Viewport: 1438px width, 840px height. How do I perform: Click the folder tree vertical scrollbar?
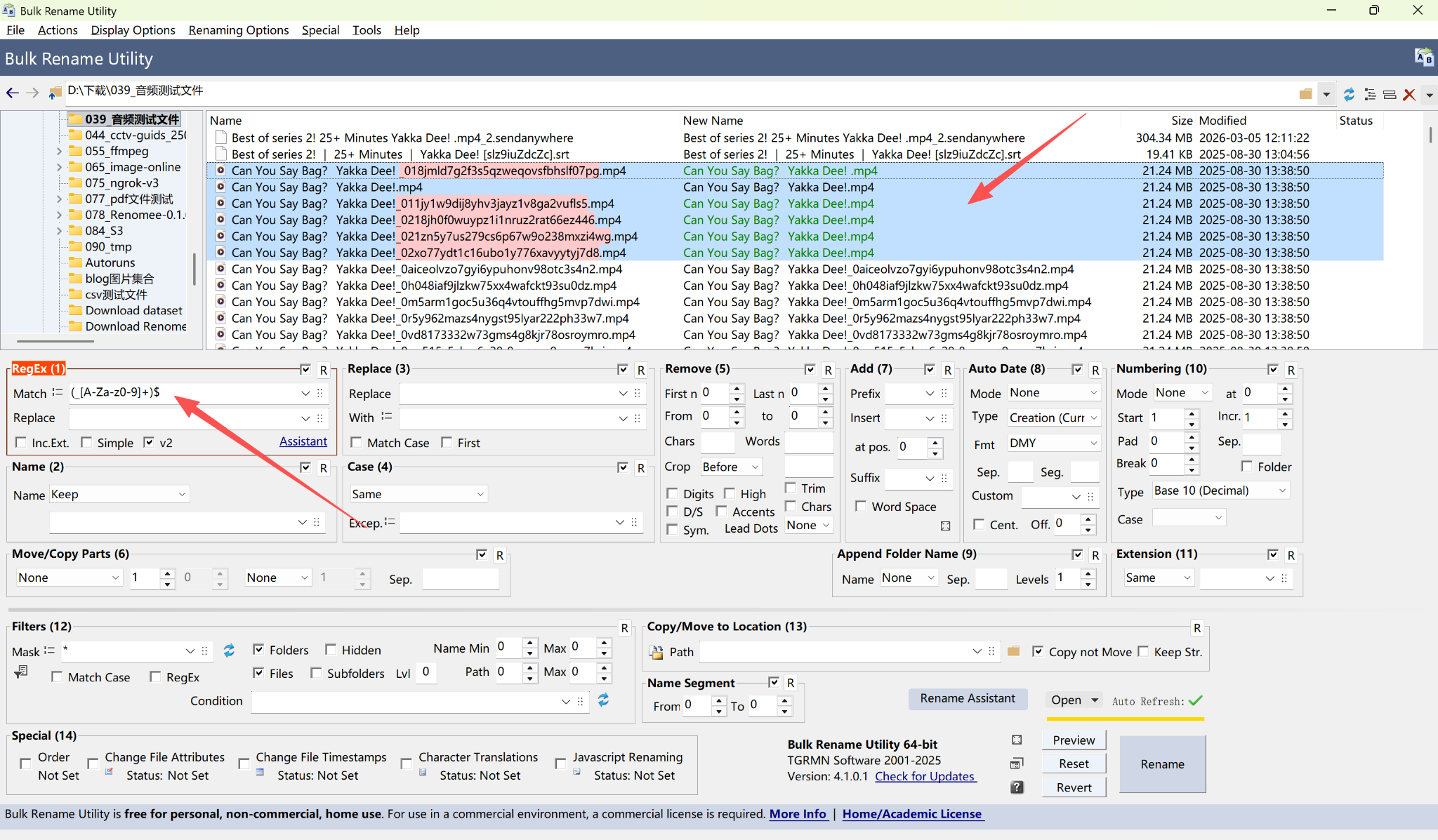click(x=195, y=269)
